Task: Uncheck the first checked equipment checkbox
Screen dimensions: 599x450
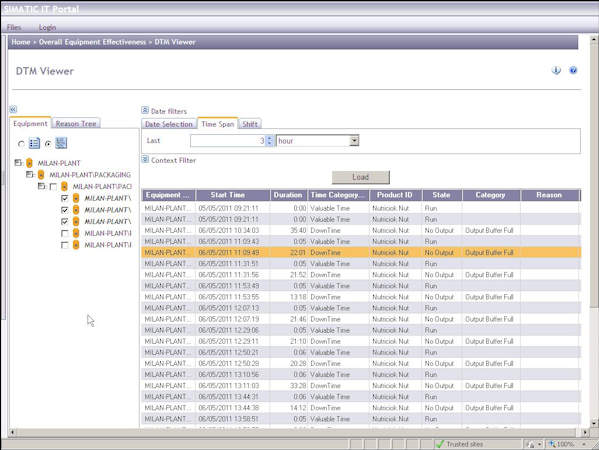Action: coord(65,198)
